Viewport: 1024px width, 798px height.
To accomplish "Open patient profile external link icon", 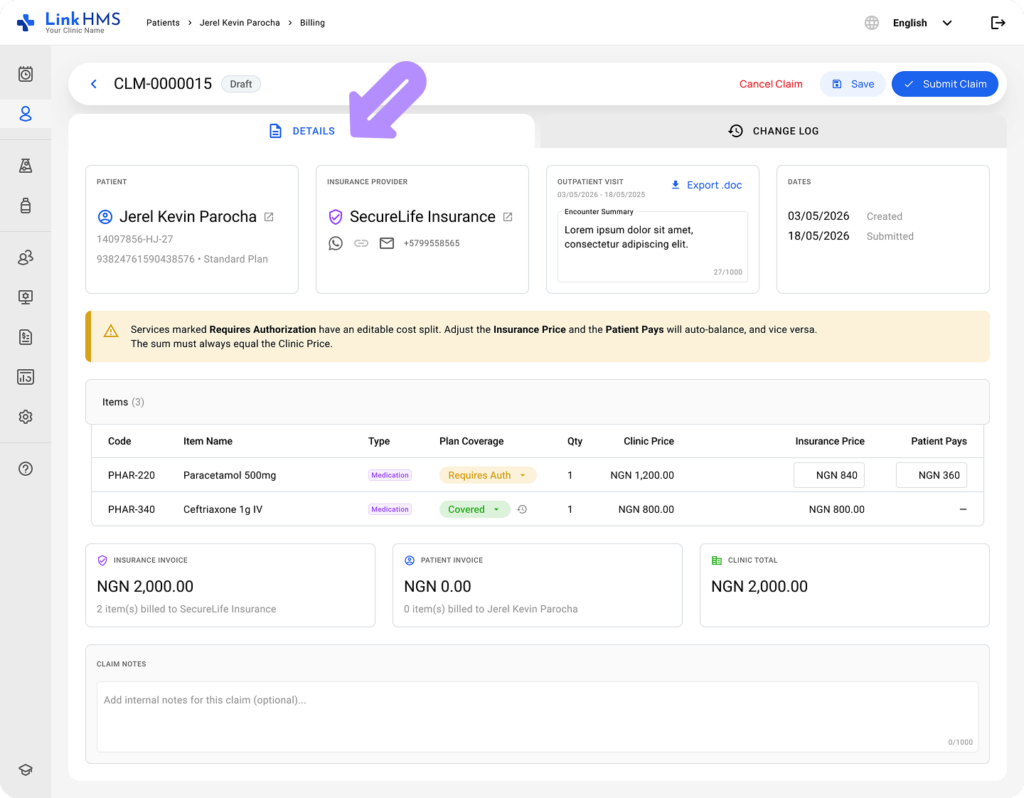I will click(269, 217).
